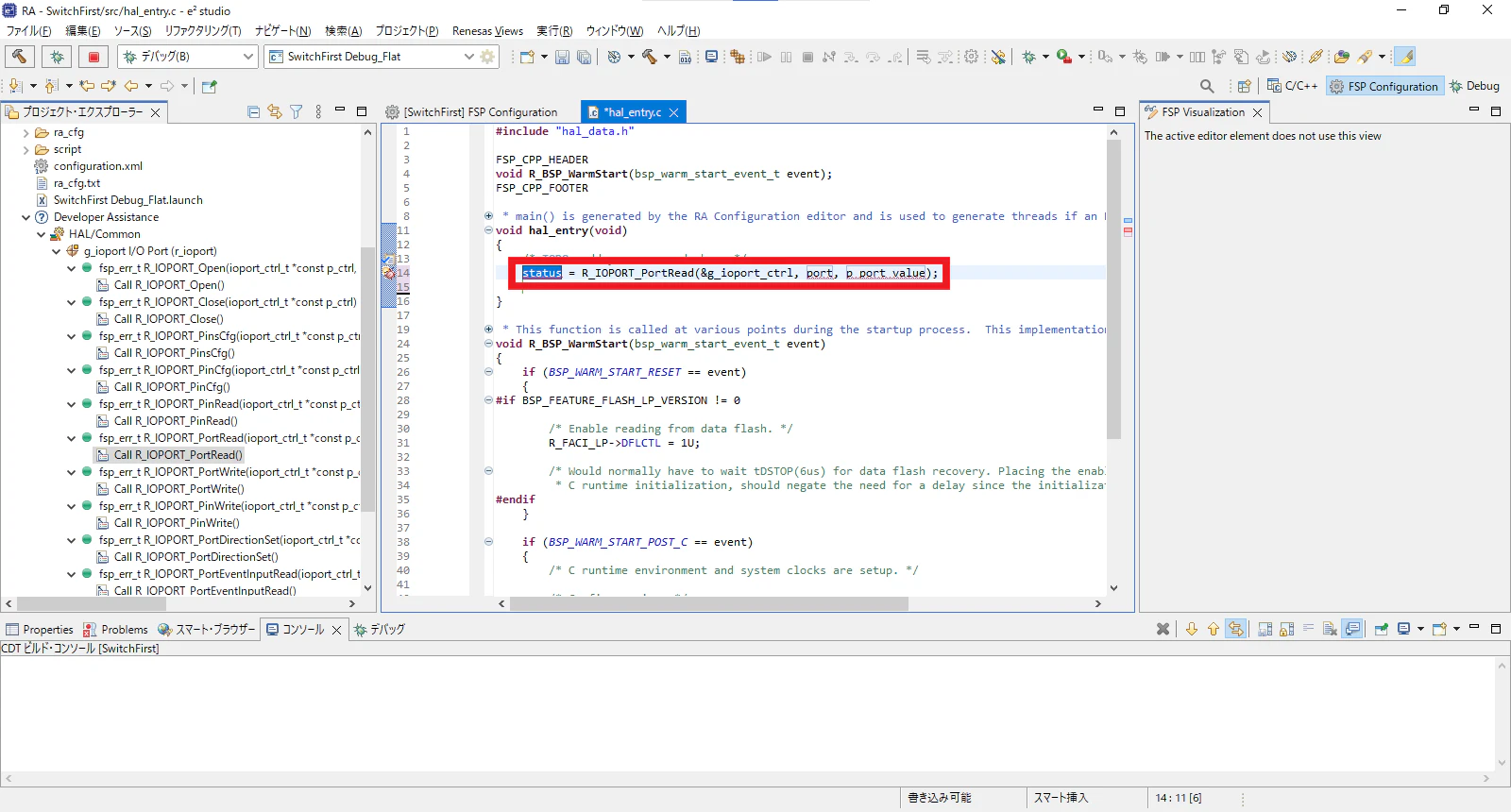Toggle Link with Editor in Project Explorer

point(275,111)
